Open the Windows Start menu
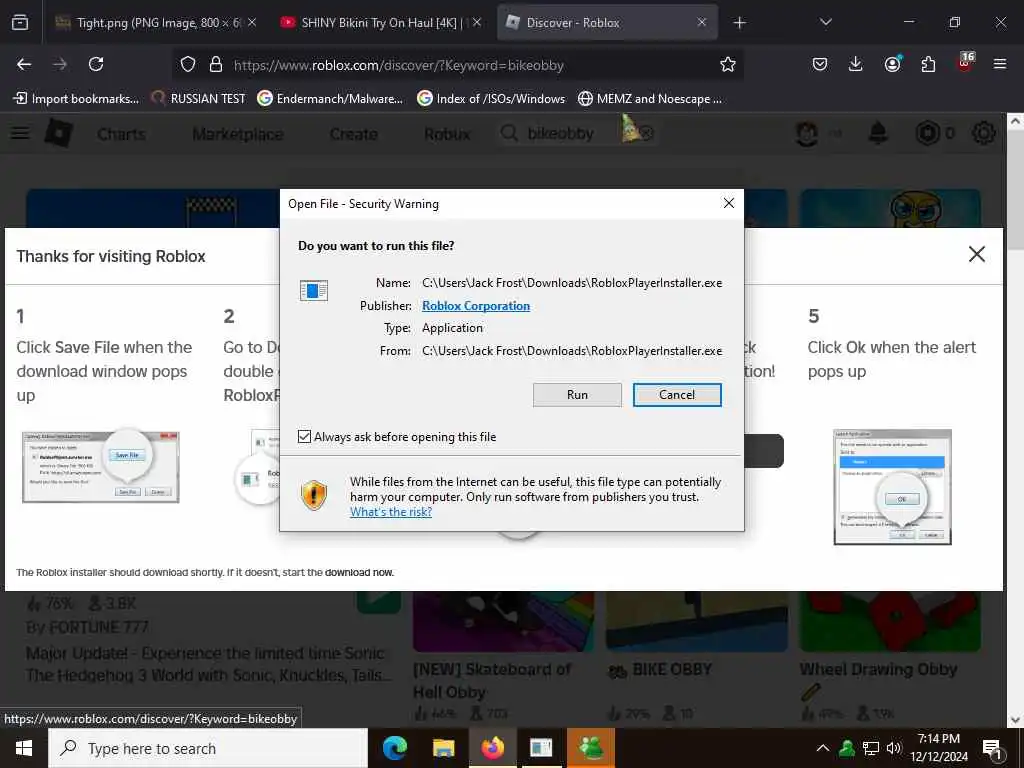1024x768 pixels. coord(24,748)
